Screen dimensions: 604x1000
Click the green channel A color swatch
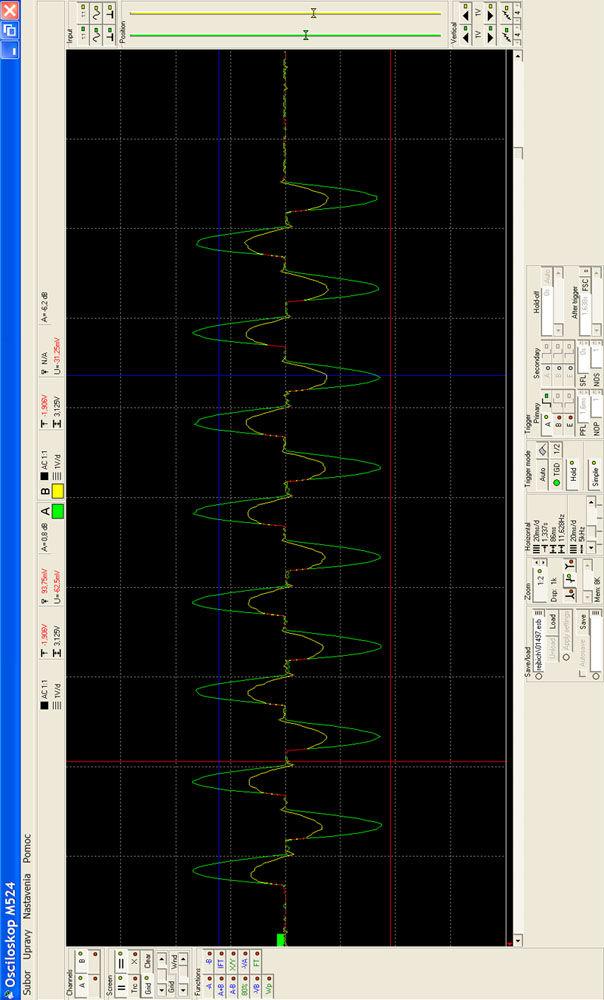coord(57,511)
